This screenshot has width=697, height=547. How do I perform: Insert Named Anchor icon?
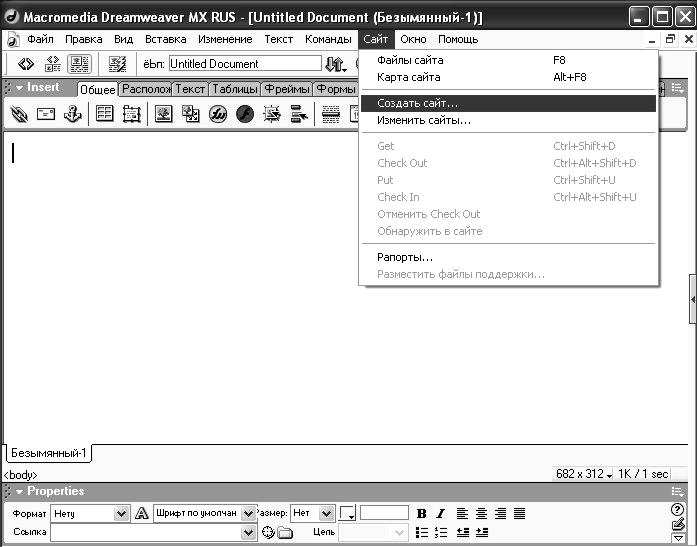pyautogui.click(x=73, y=114)
